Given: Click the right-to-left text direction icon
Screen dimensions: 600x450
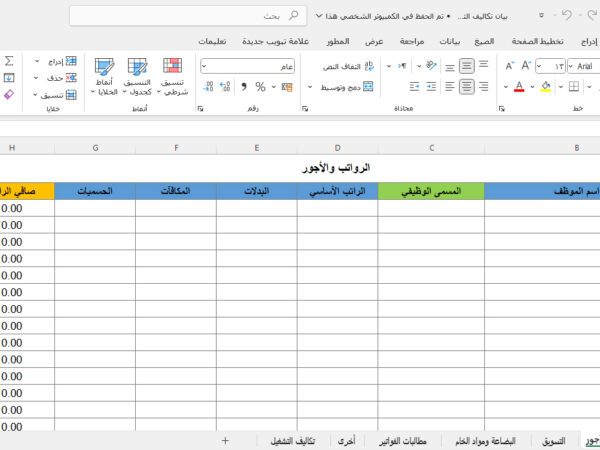Looking at the screenshot, I should click(x=402, y=66).
